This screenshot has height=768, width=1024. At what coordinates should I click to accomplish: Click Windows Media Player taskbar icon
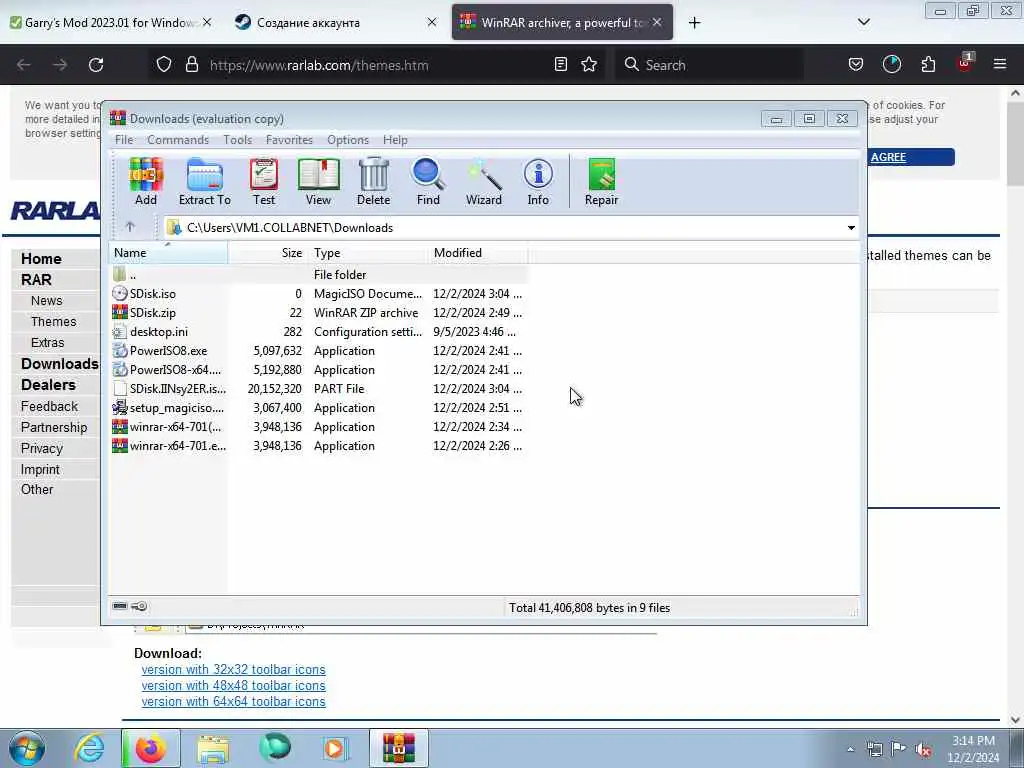(335, 748)
